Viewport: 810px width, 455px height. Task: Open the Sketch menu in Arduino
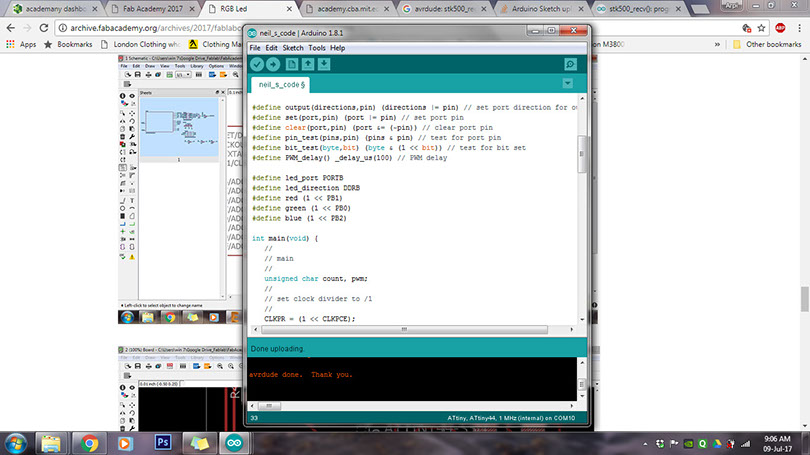click(x=293, y=48)
